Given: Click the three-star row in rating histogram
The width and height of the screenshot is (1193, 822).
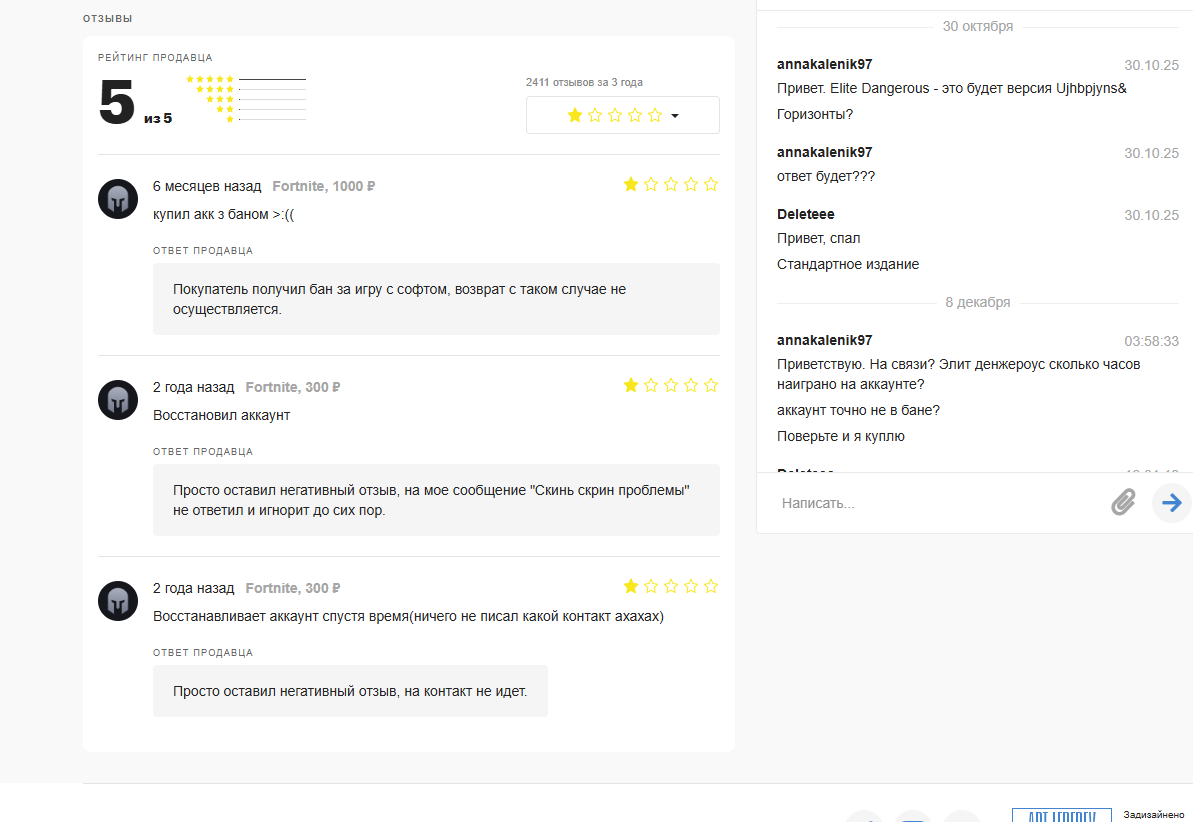Looking at the screenshot, I should coord(255,99).
